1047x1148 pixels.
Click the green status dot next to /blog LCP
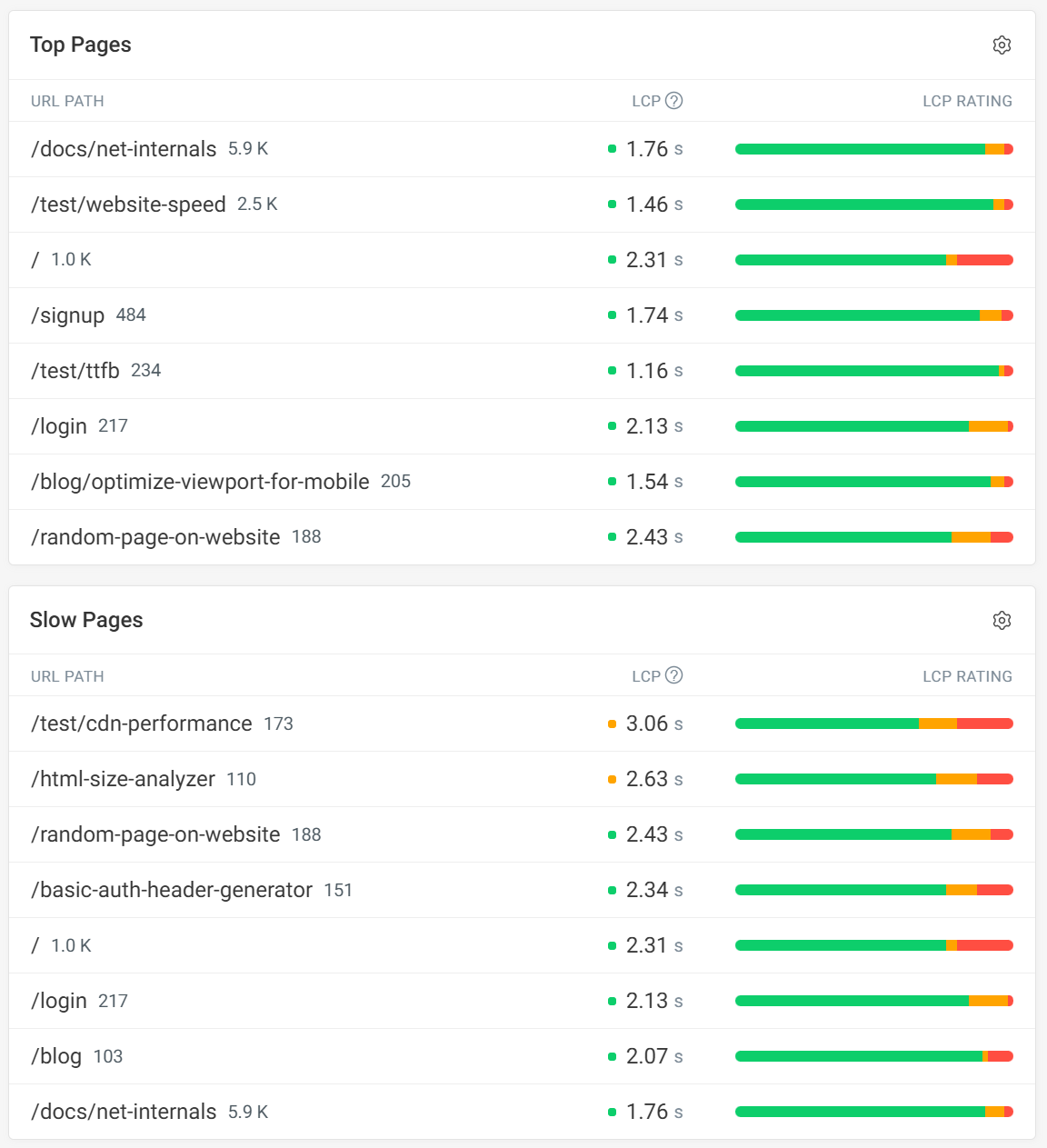click(613, 1055)
